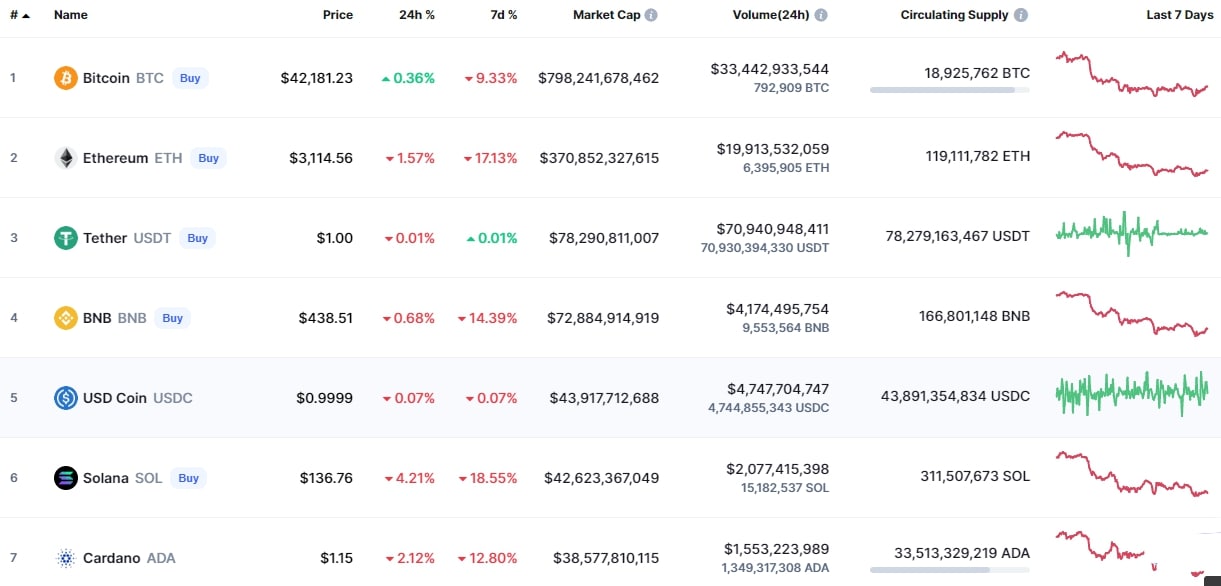Click Ethereum supply 119,111,782 ETH
Viewport: 1221px width, 586px height.
coord(978,156)
